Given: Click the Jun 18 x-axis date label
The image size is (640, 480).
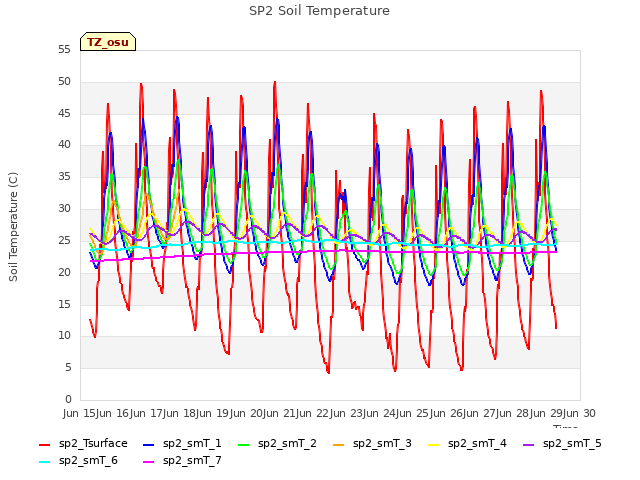Looking at the screenshot, I should click(179, 413).
